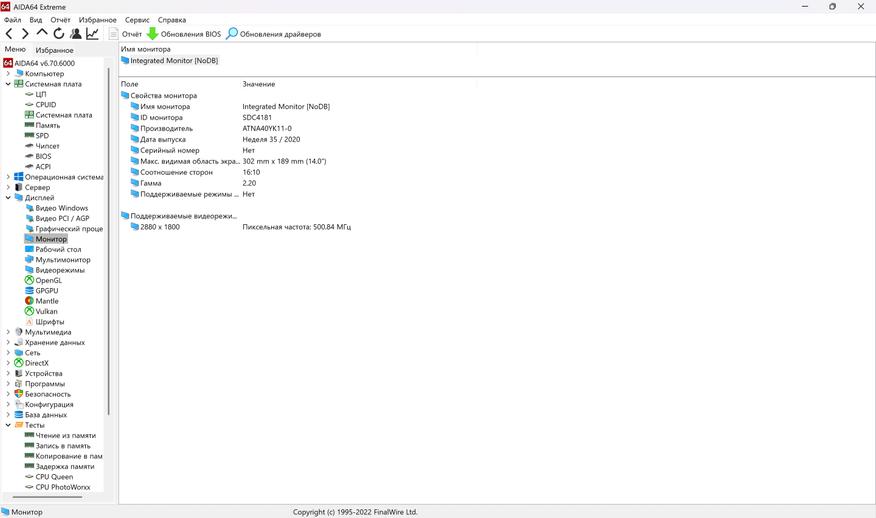
Task: Expand the Безопасность tree node
Action: tap(8, 394)
